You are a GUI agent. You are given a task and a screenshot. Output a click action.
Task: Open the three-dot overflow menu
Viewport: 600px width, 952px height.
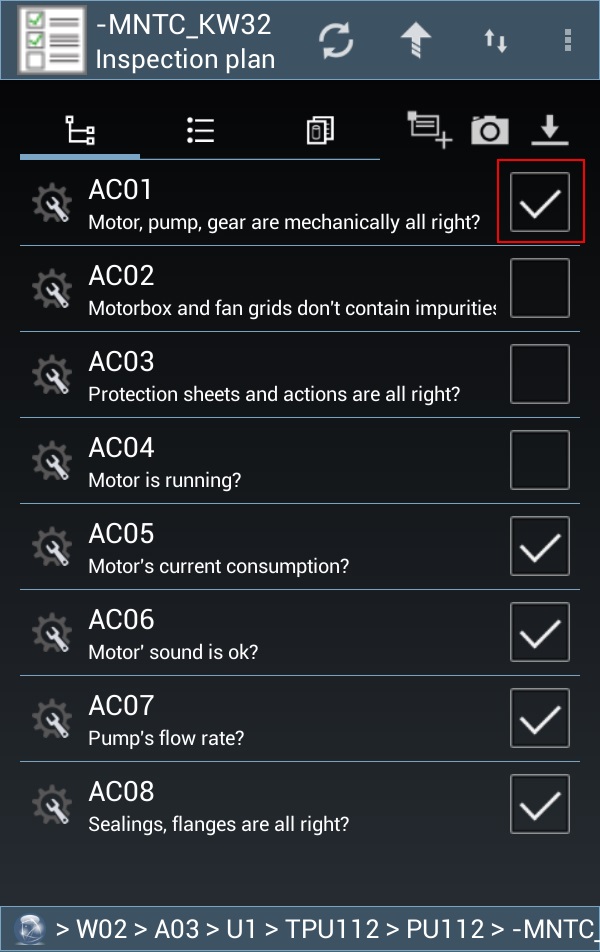tap(568, 40)
